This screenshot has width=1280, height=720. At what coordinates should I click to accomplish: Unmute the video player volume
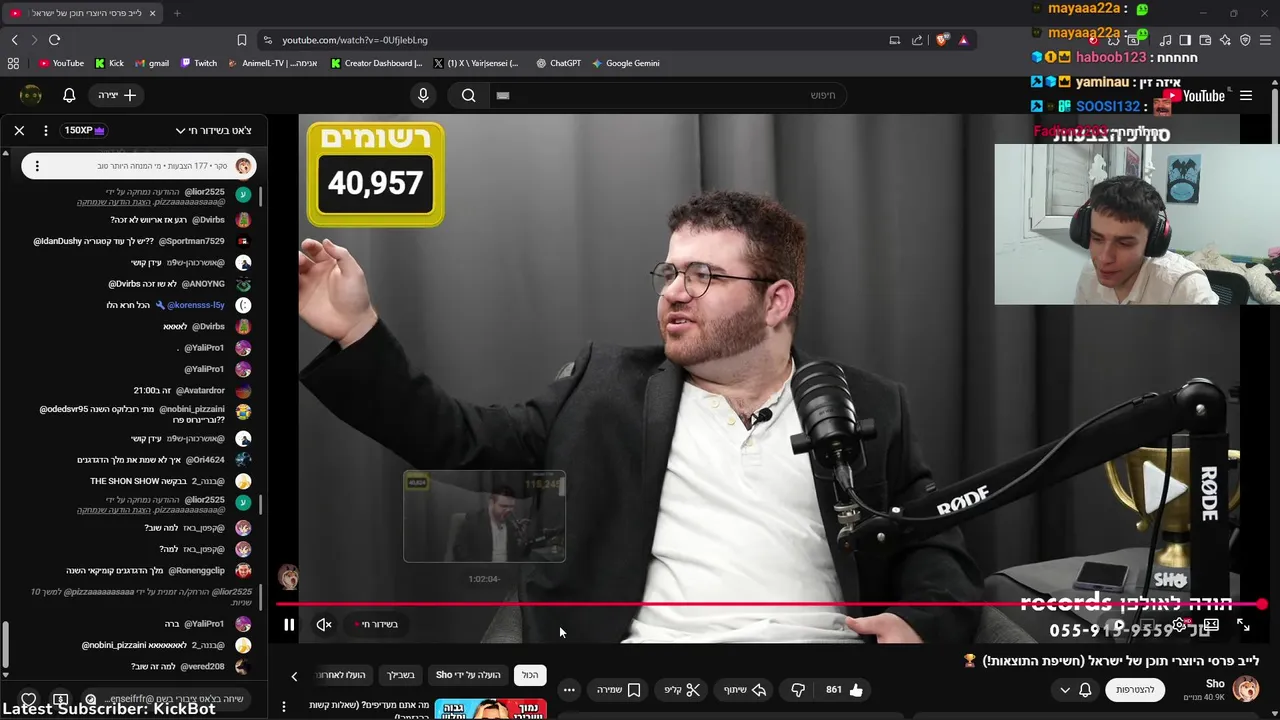(324, 625)
